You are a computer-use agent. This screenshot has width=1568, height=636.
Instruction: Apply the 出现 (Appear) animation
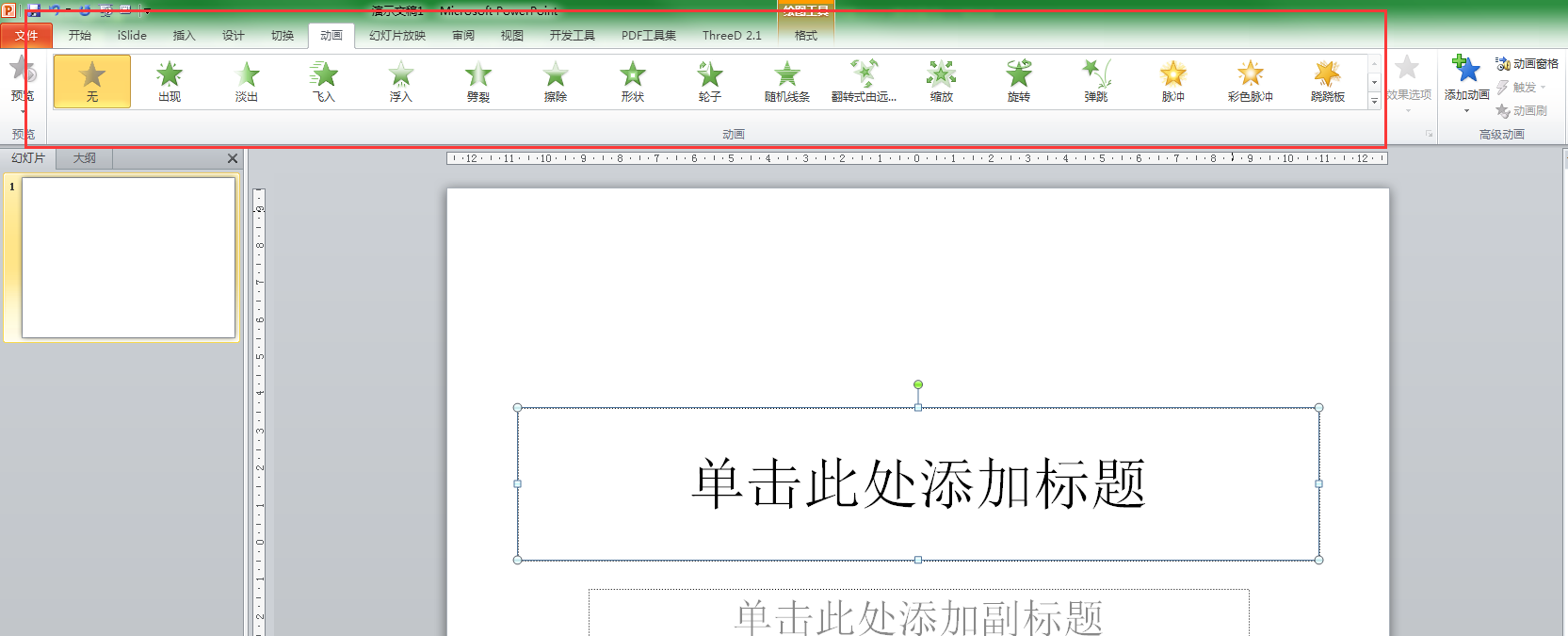170,81
